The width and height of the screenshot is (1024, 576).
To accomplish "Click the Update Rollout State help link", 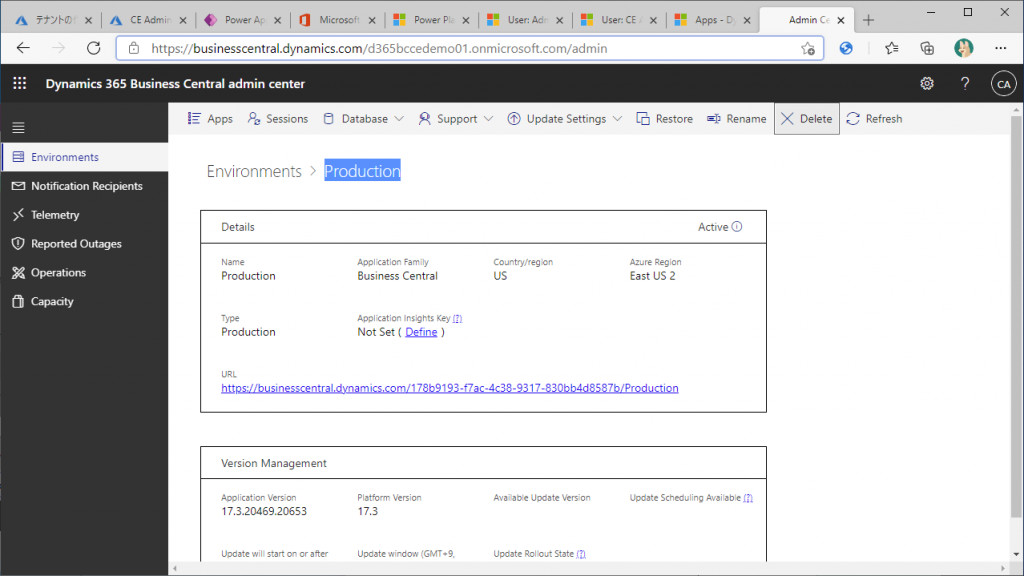I will pos(581,554).
